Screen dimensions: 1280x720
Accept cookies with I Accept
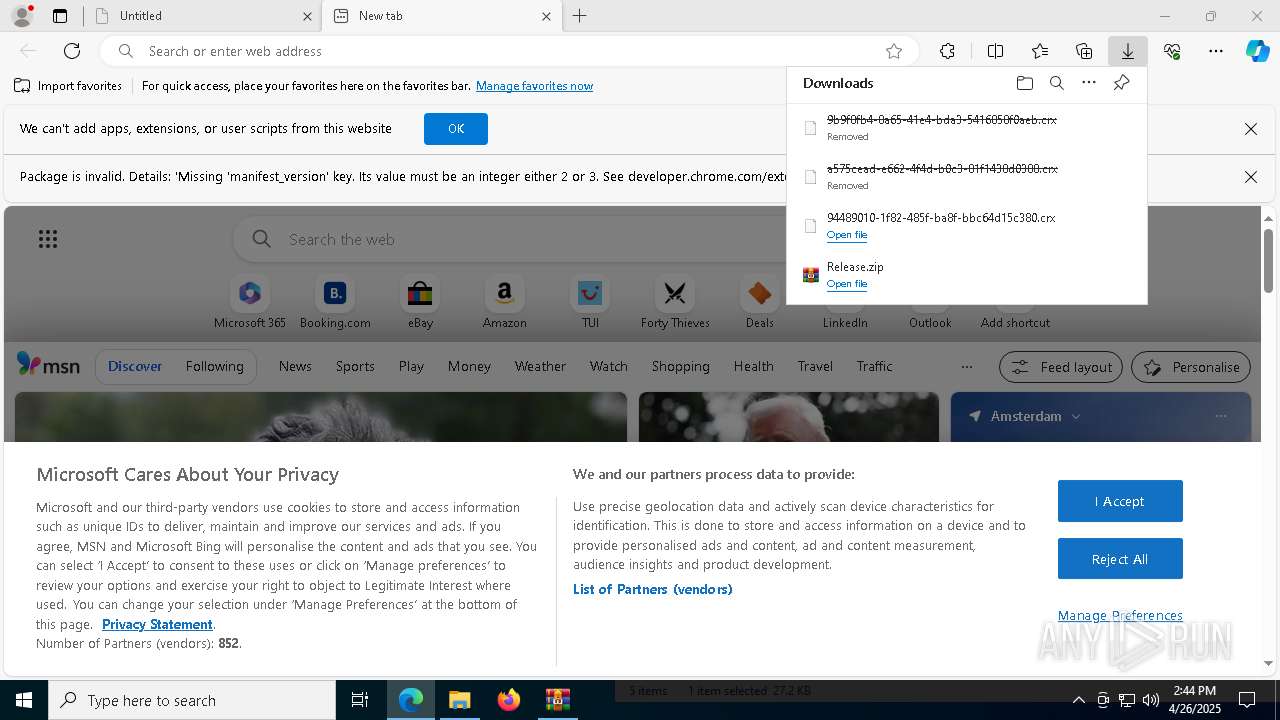click(x=1120, y=501)
